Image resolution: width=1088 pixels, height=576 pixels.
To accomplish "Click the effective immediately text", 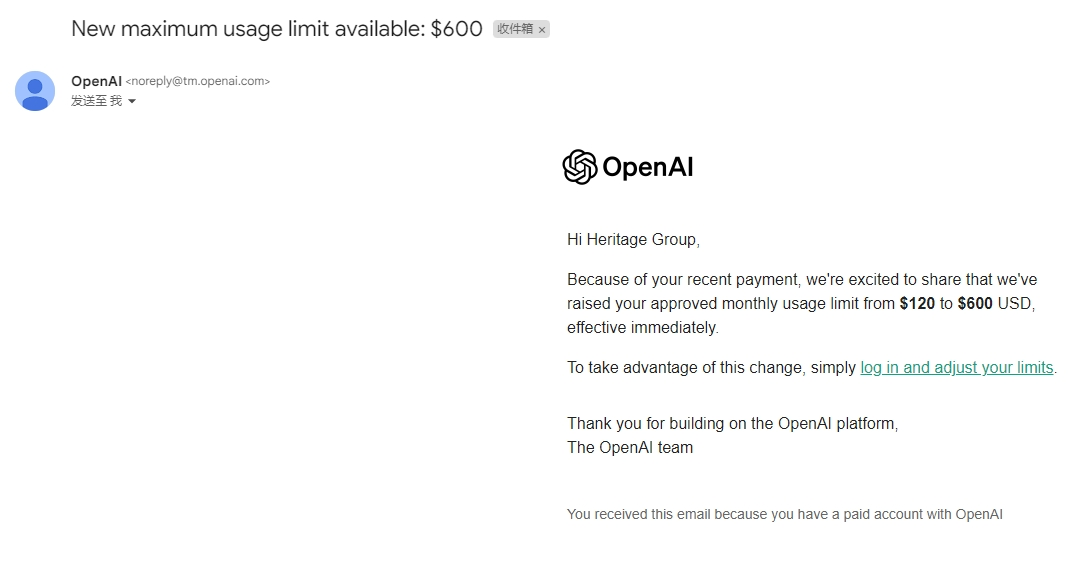I will coord(643,328).
